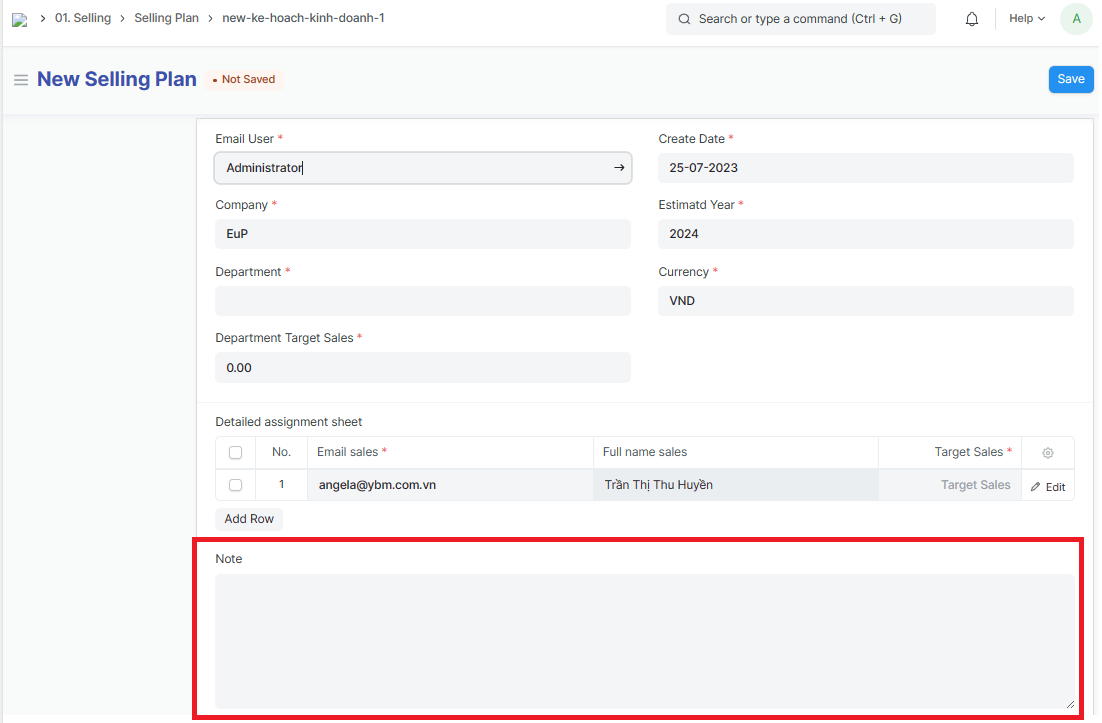
Task: Navigate to Selling Plan breadcrumb
Action: (166, 19)
